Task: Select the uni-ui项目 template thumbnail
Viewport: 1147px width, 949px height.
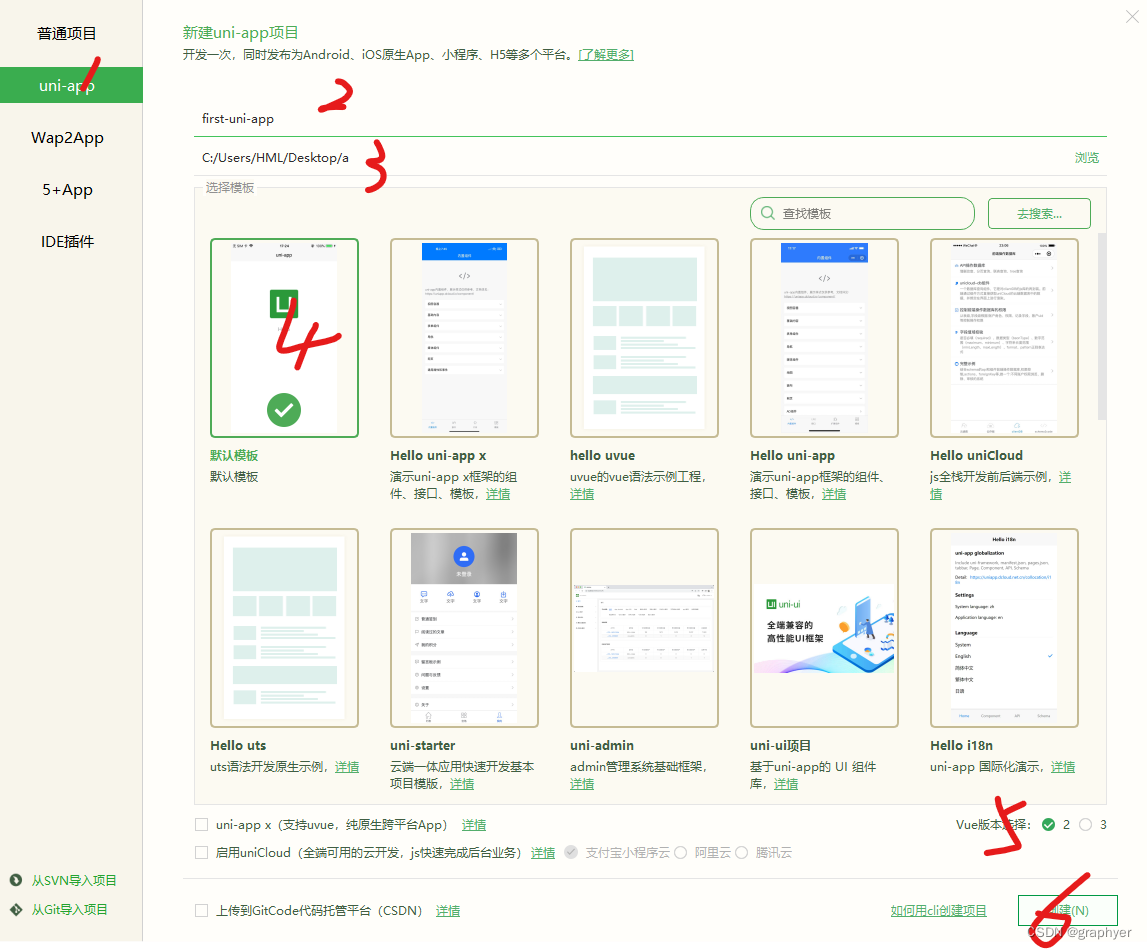Action: pyautogui.click(x=824, y=628)
